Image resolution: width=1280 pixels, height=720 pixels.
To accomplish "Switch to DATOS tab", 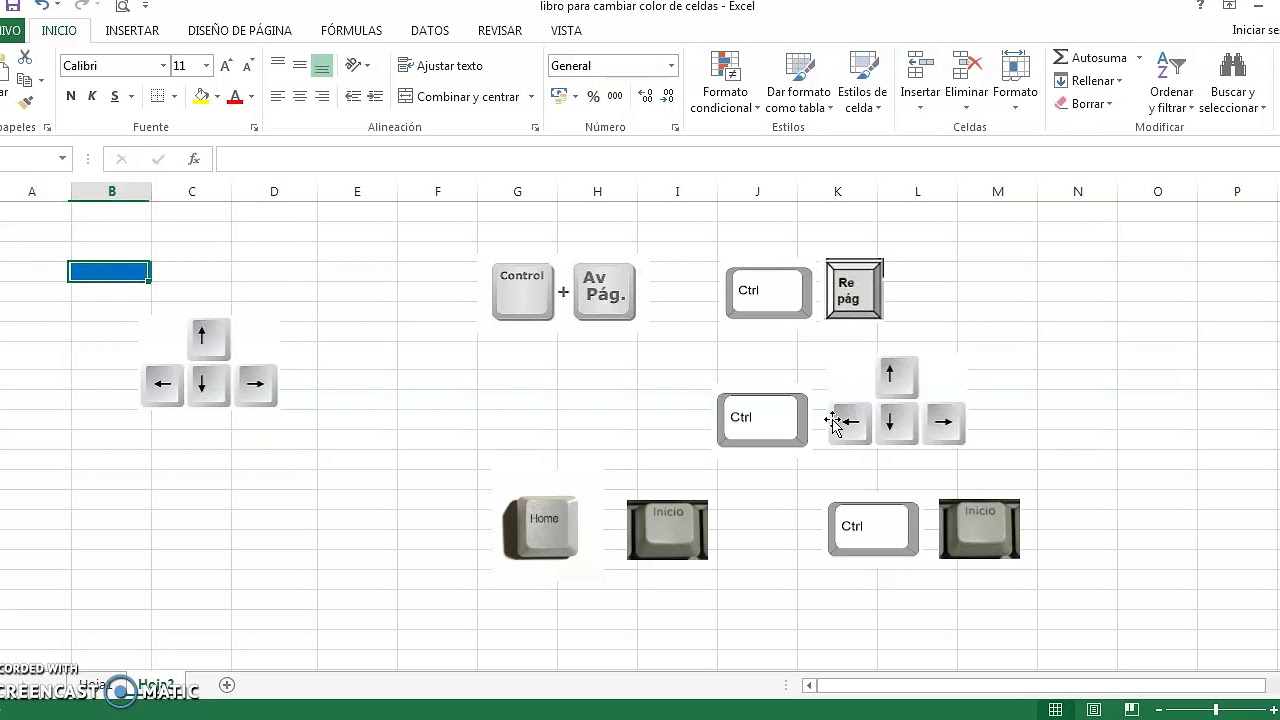I will pos(430,31).
